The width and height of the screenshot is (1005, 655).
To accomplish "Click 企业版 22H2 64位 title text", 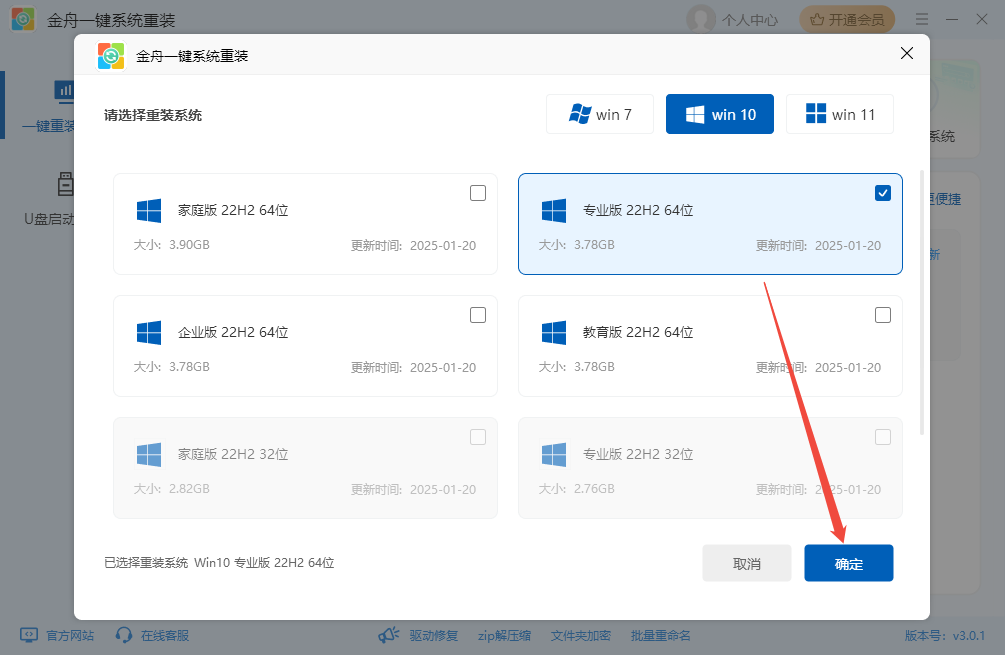I will pos(233,332).
